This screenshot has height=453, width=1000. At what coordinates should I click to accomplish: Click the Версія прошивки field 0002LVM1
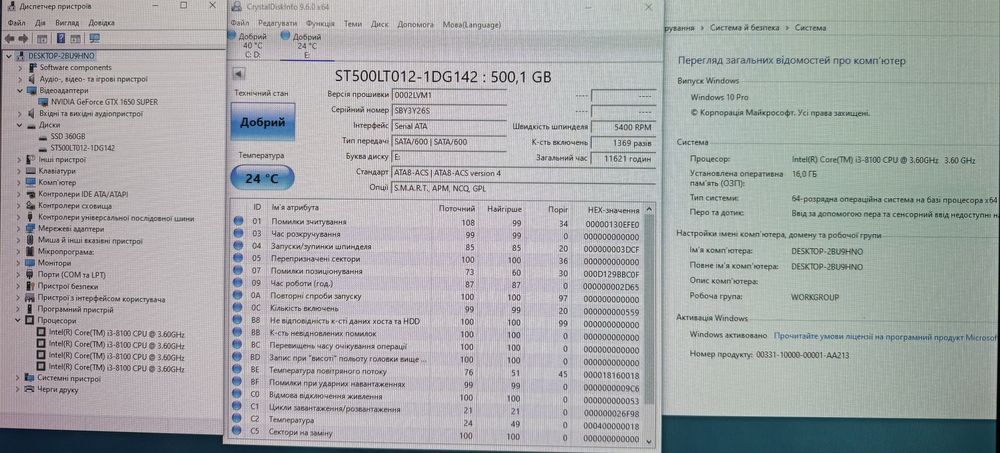tap(450, 94)
